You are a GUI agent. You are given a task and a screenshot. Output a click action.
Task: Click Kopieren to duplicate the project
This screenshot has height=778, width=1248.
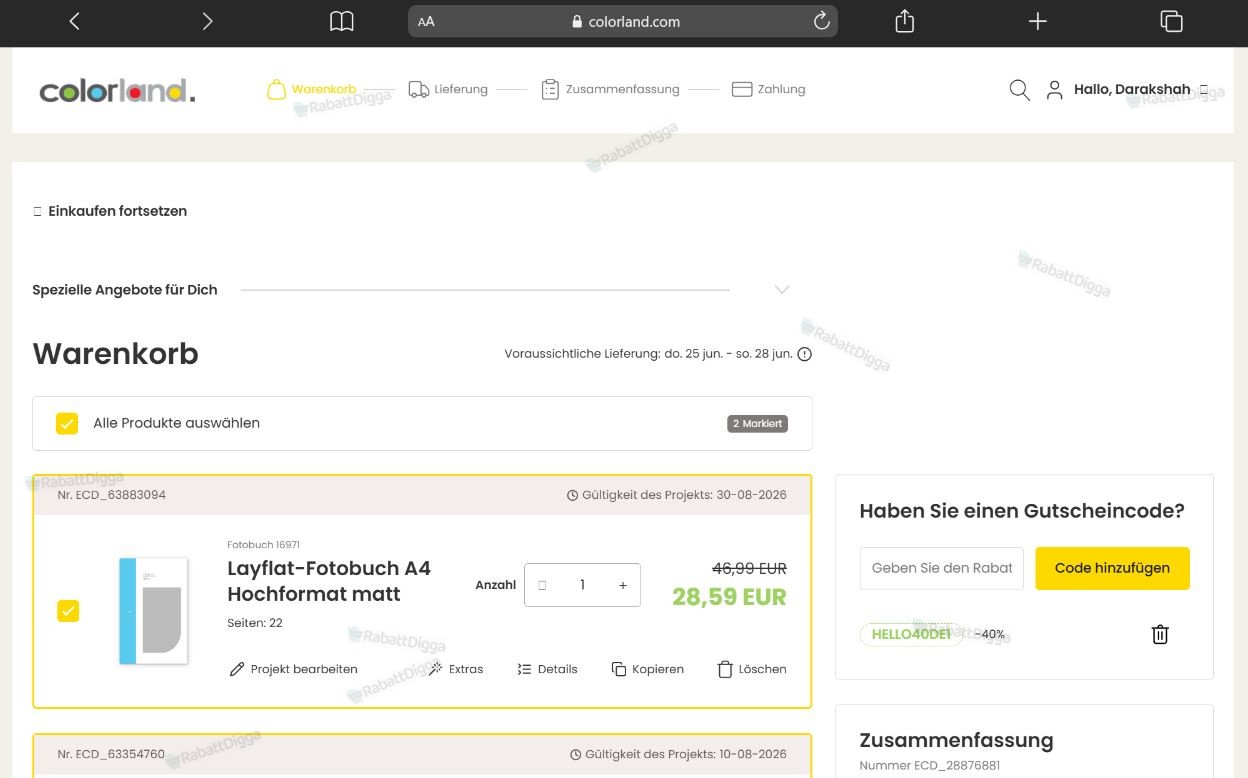coord(647,669)
